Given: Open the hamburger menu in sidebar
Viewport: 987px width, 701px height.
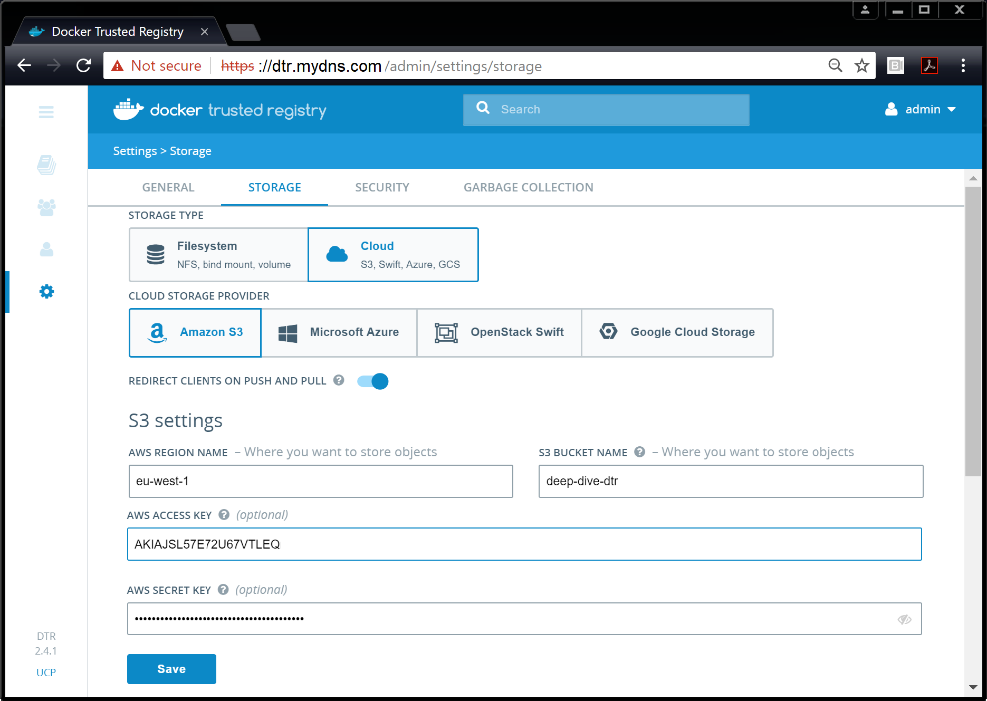Looking at the screenshot, I should (x=46, y=112).
